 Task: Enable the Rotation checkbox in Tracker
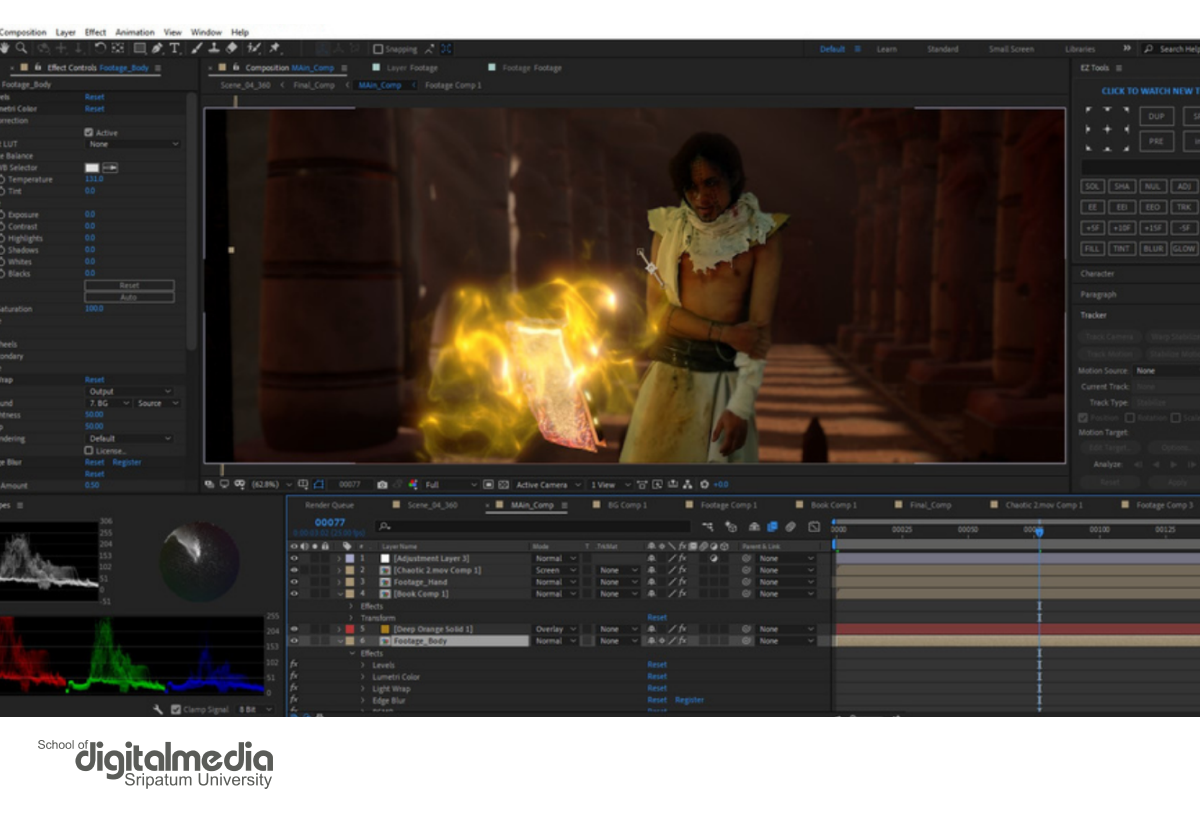click(1130, 417)
